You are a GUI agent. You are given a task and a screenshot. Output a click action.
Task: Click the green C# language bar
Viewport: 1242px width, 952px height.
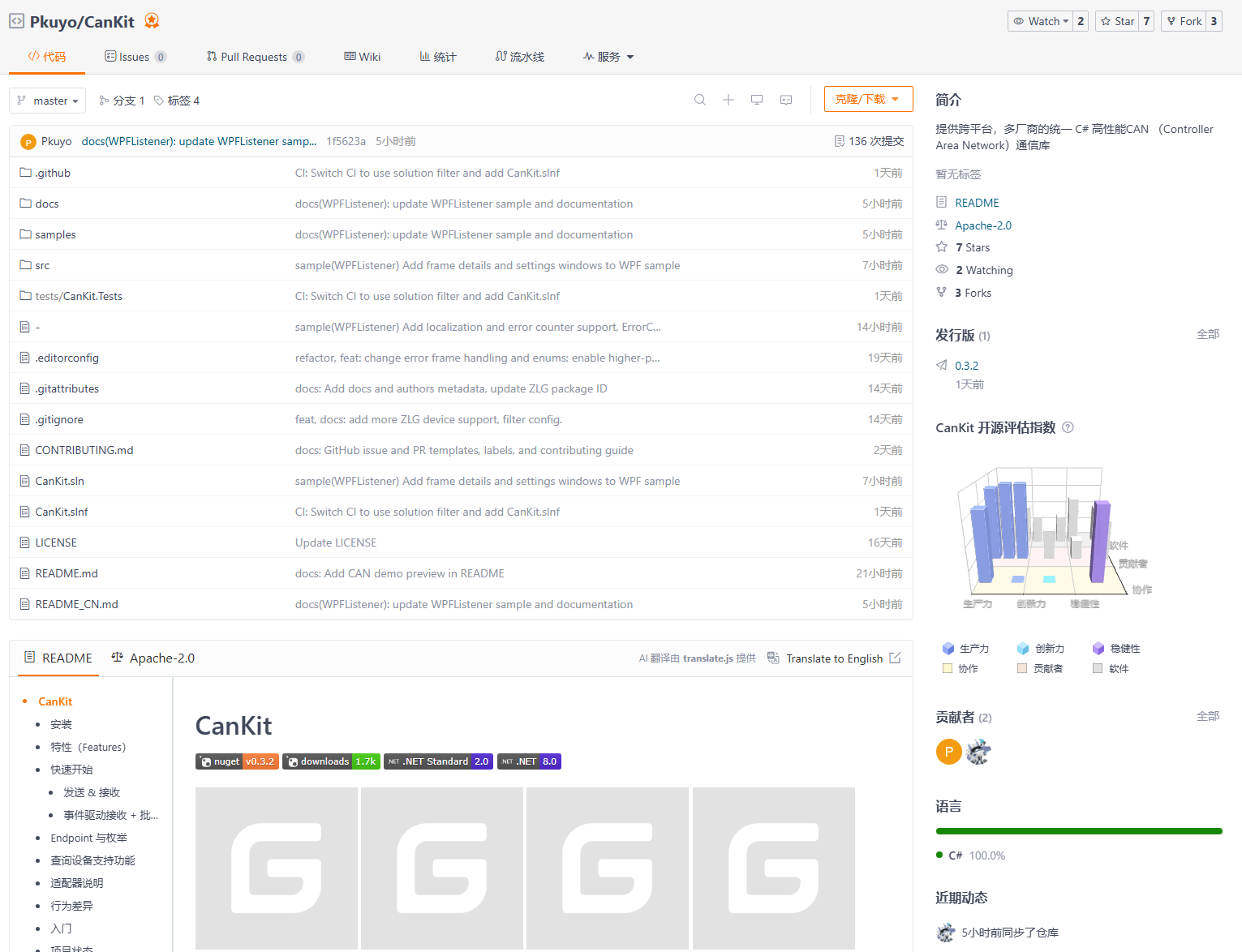point(1079,830)
